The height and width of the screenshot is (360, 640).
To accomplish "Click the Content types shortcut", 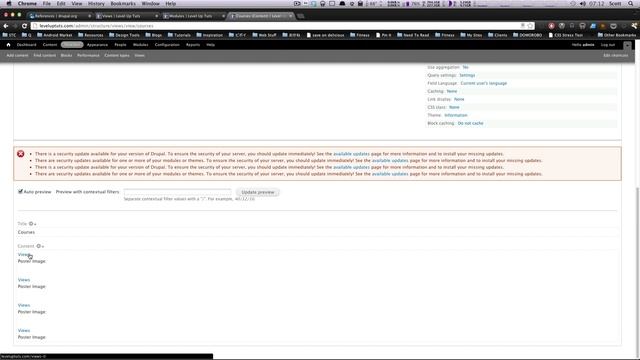I will [x=117, y=56].
